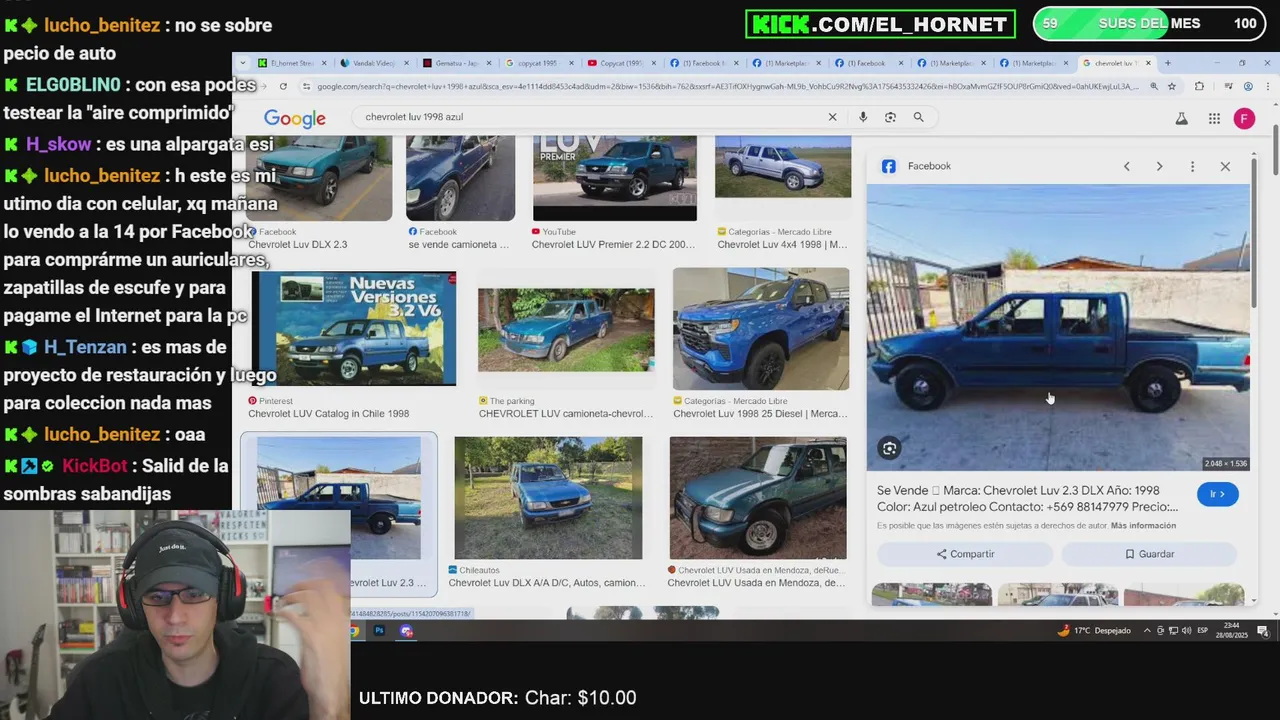The image size is (1280, 720).
Task: Show next image in preview panel
Action: pyautogui.click(x=1159, y=166)
